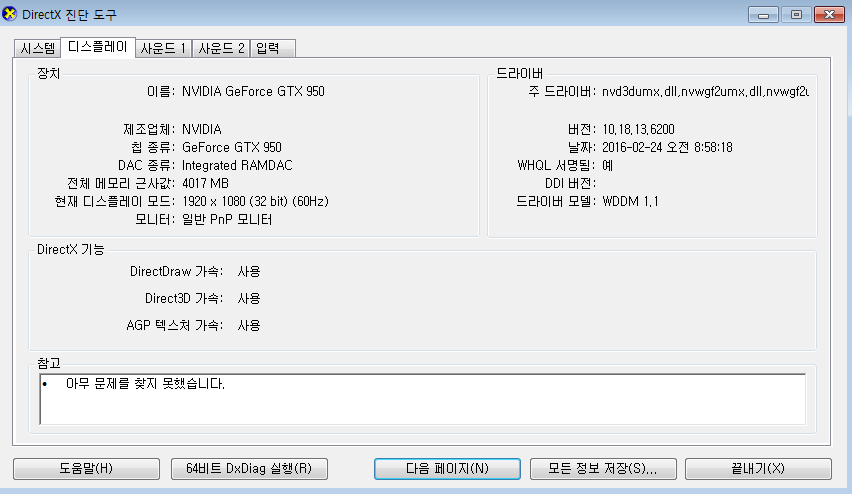Click Direct3D 가속 value 사용
852x494 pixels.
(249, 298)
